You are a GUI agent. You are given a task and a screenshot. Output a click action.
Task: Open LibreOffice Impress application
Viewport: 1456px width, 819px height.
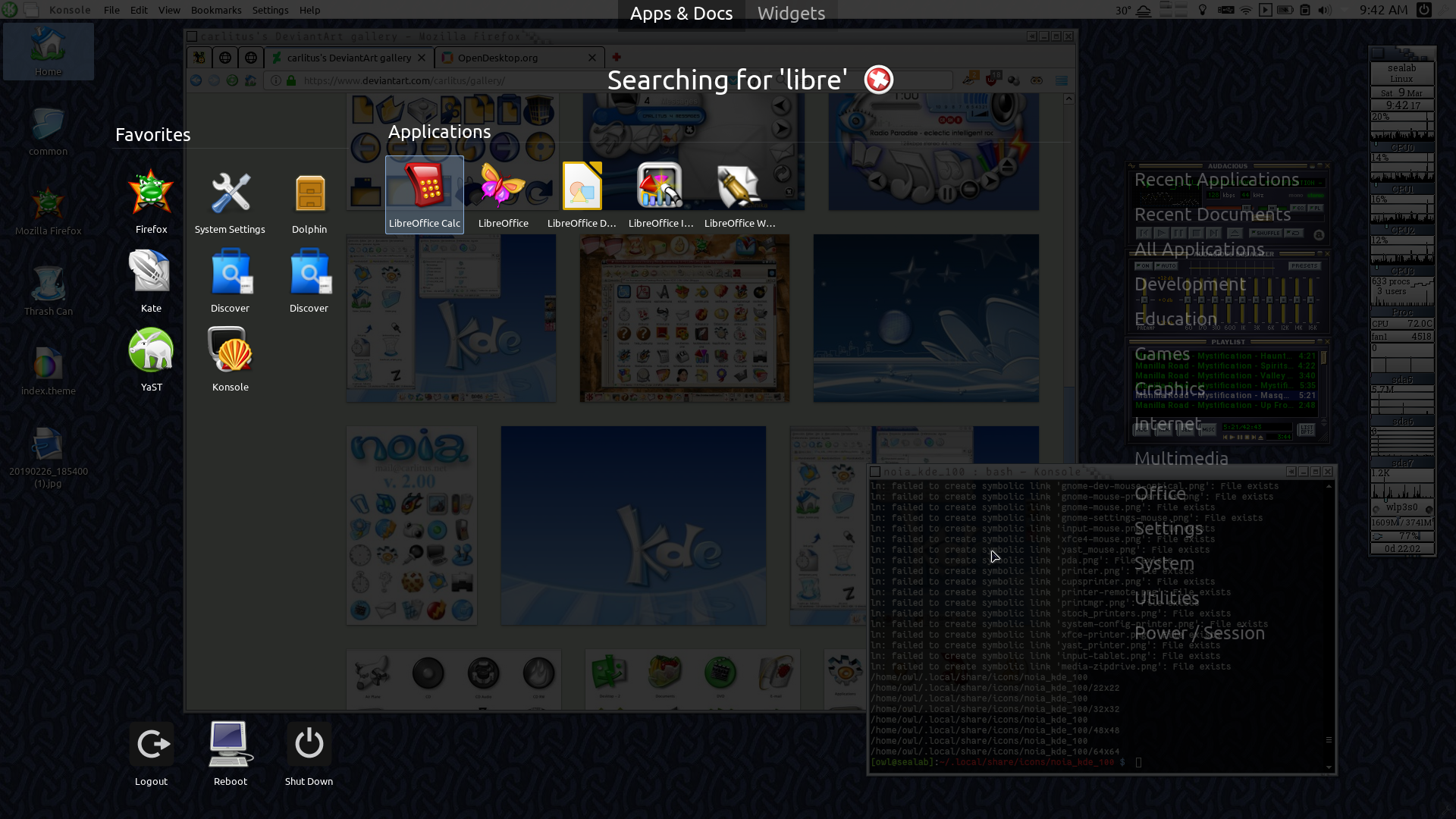tap(661, 194)
